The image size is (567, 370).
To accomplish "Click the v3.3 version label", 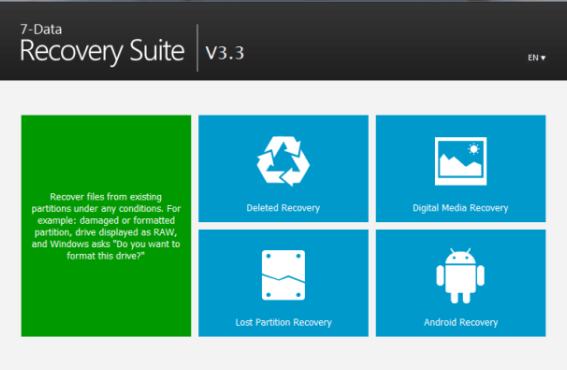I will tap(225, 53).
